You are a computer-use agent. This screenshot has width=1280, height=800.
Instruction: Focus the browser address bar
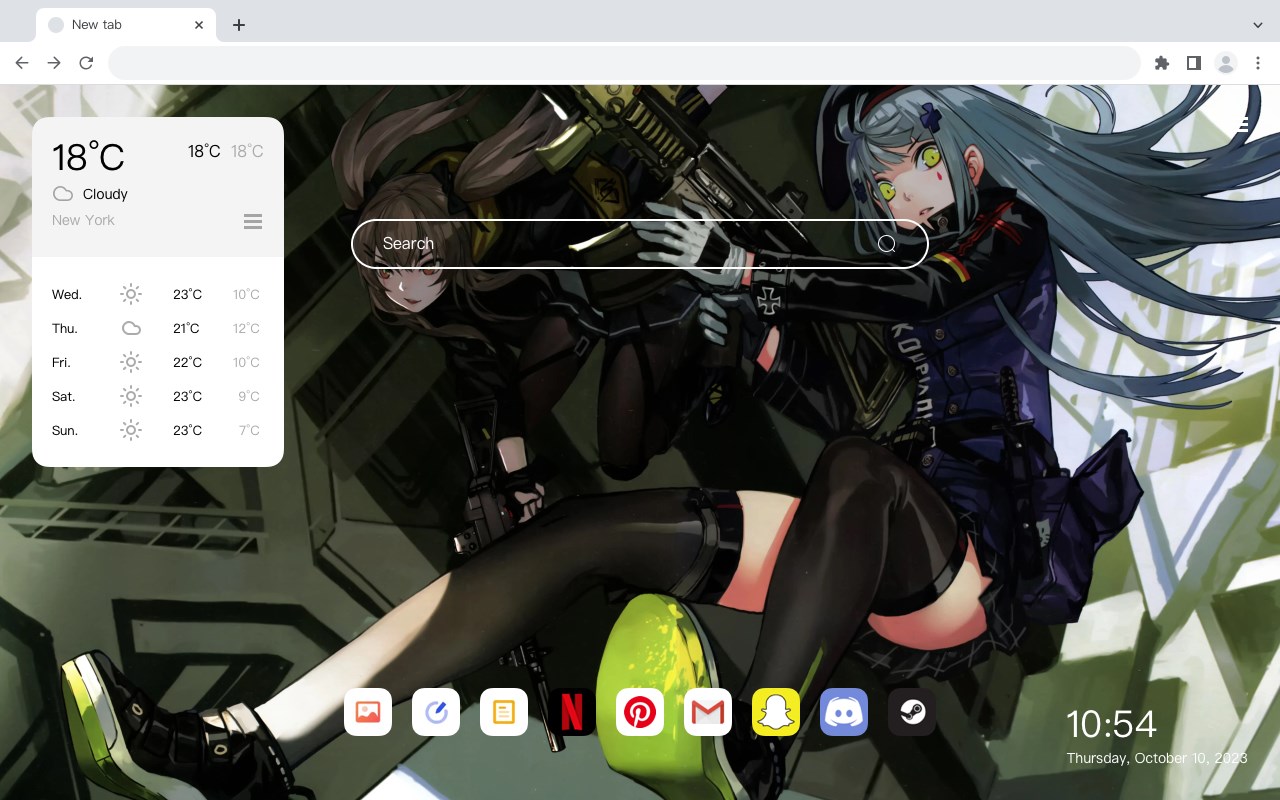coord(624,63)
